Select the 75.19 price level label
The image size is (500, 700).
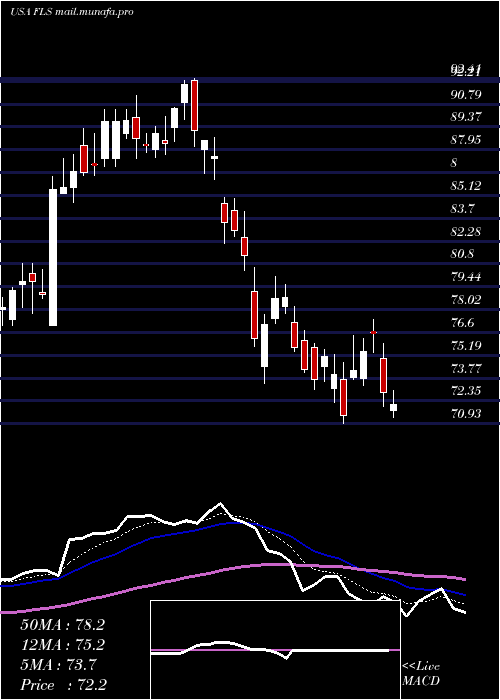(x=466, y=346)
